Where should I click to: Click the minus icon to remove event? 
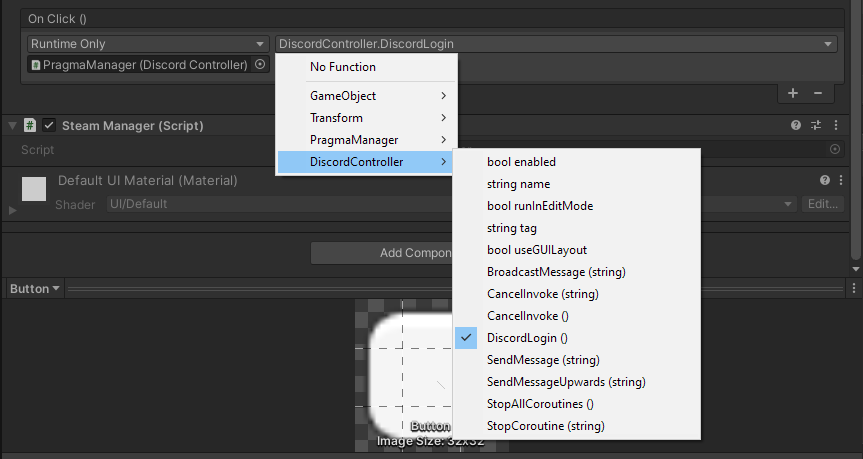point(817,93)
